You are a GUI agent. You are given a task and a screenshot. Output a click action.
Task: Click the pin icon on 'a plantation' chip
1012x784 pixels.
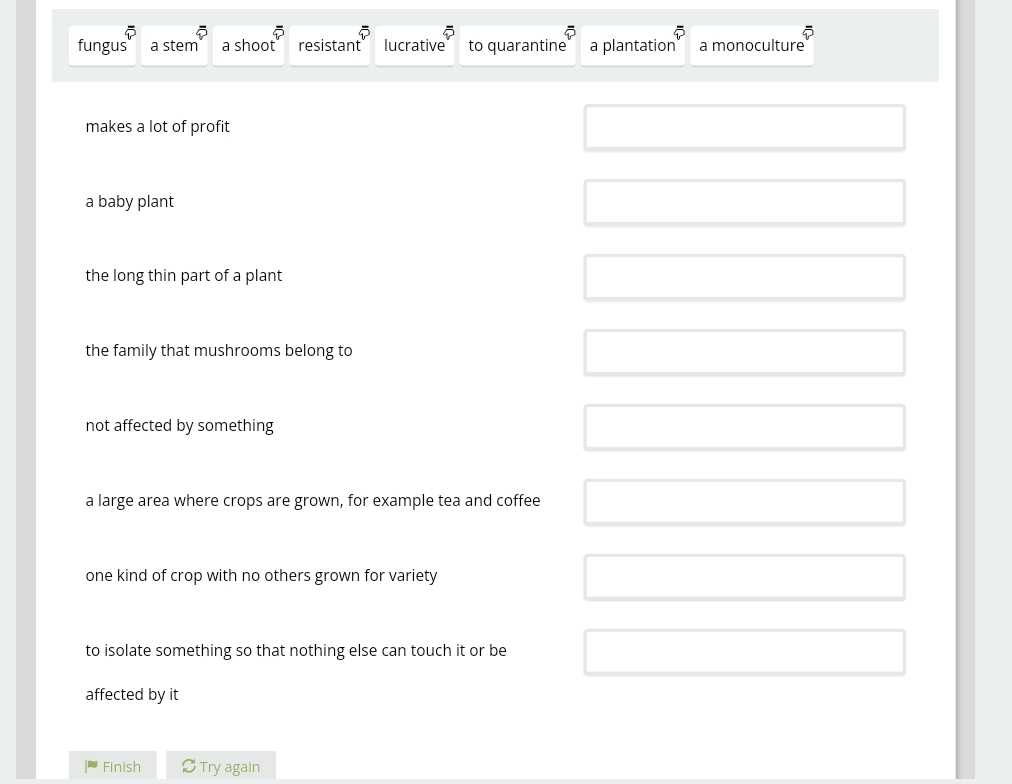(x=679, y=33)
